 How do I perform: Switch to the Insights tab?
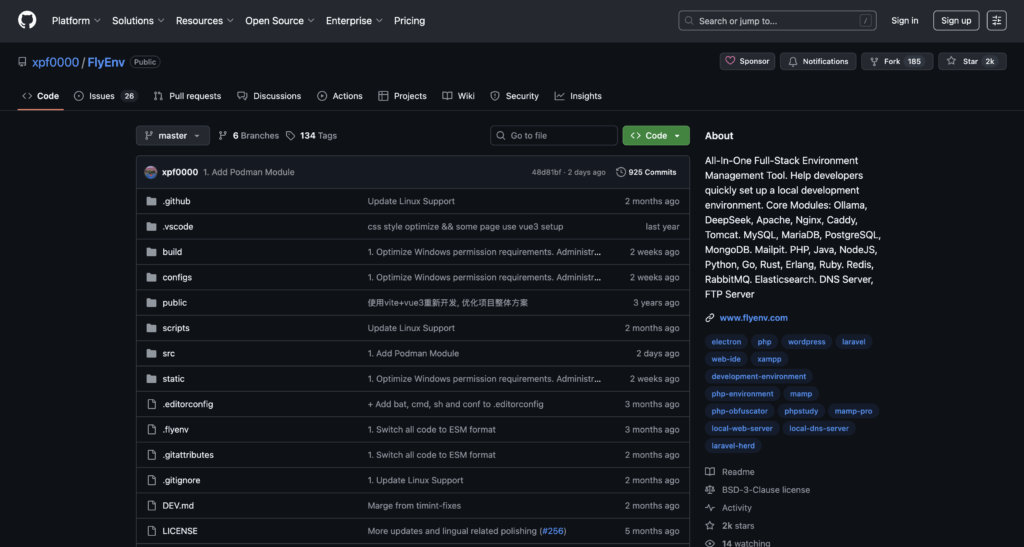pos(578,96)
